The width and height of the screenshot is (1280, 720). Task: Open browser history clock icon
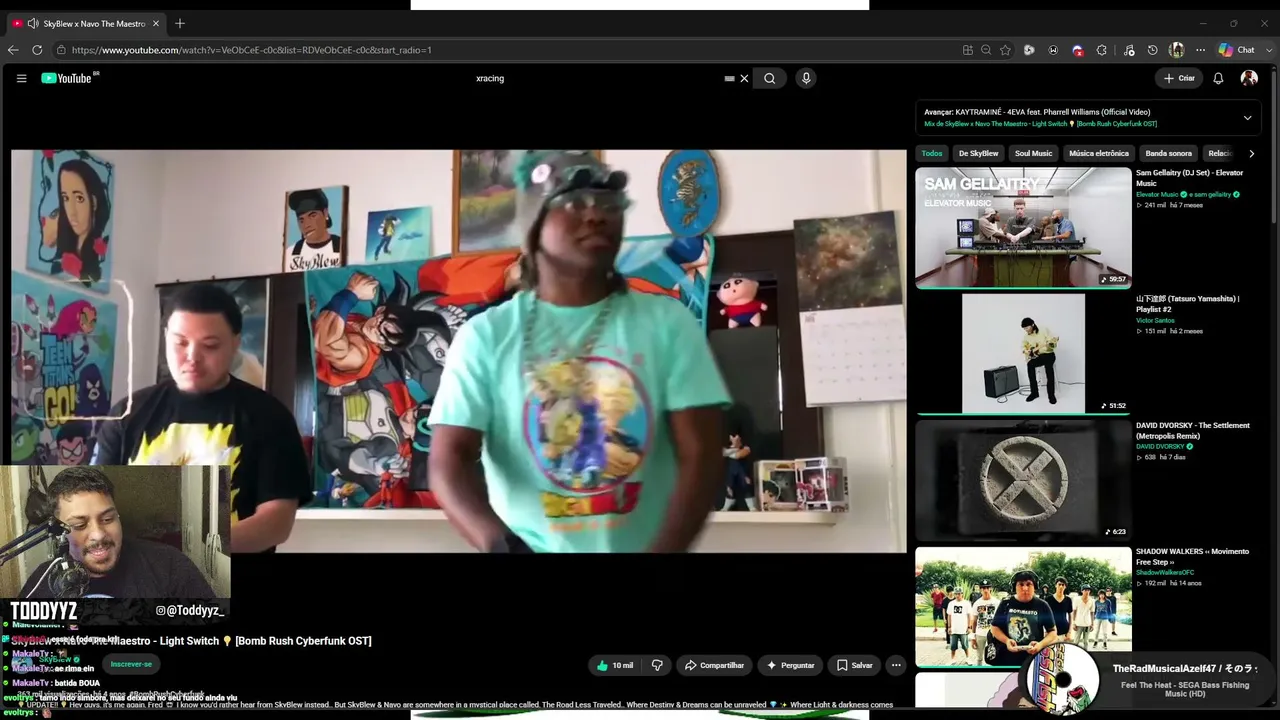tap(1152, 50)
